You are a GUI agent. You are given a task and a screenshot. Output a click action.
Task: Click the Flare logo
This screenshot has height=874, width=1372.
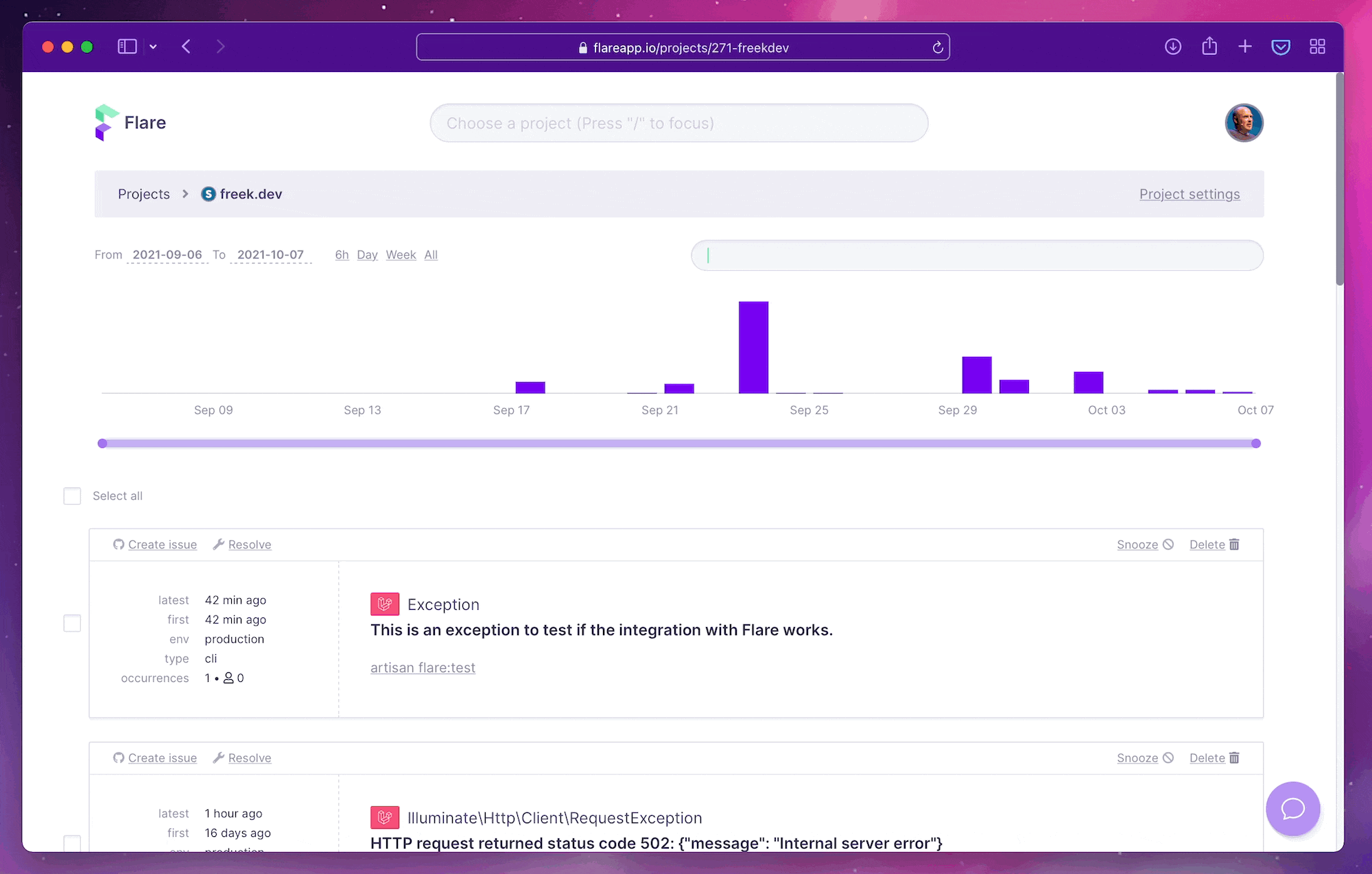point(130,123)
